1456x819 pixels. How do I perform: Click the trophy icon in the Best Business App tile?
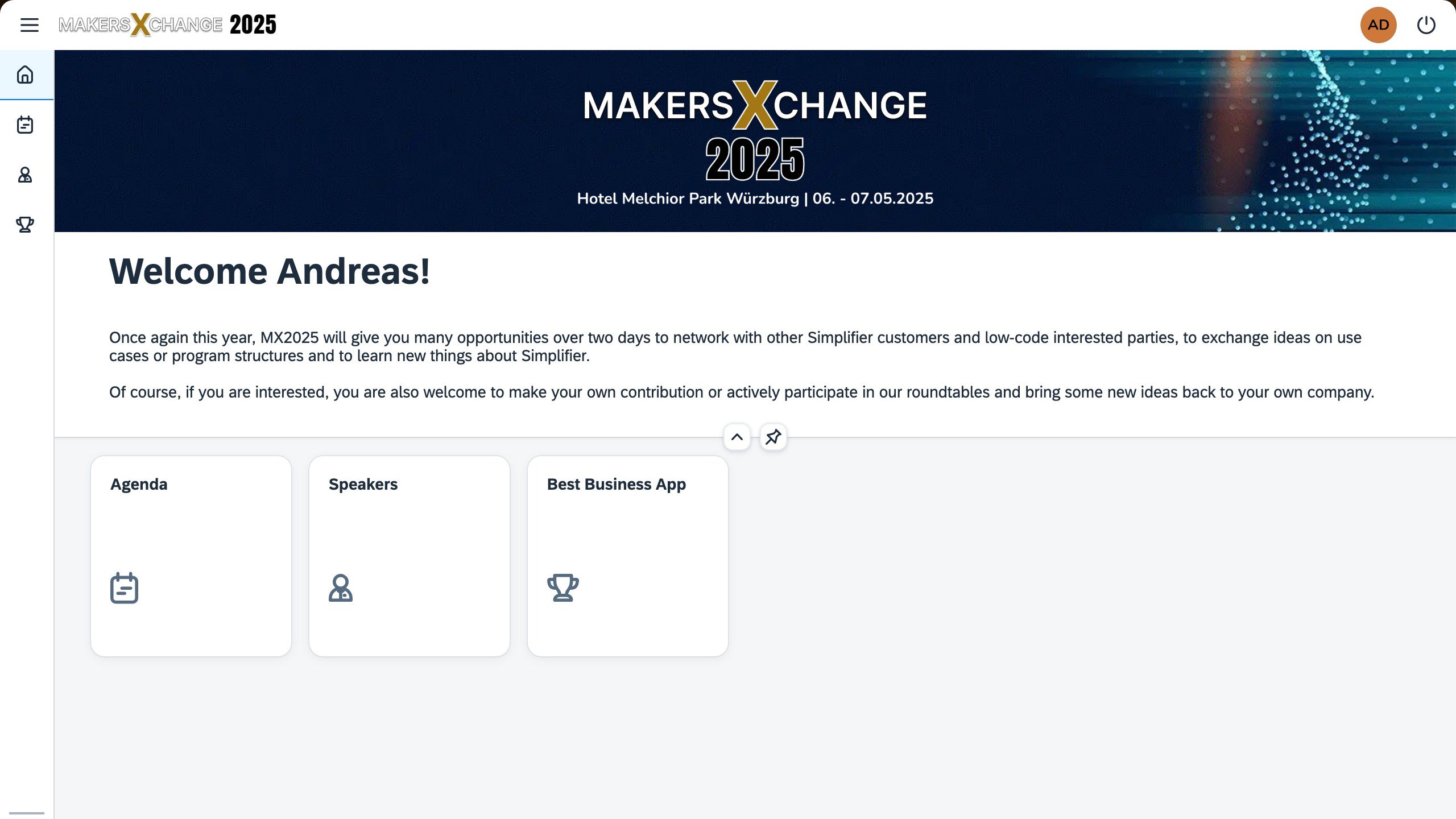(x=562, y=588)
